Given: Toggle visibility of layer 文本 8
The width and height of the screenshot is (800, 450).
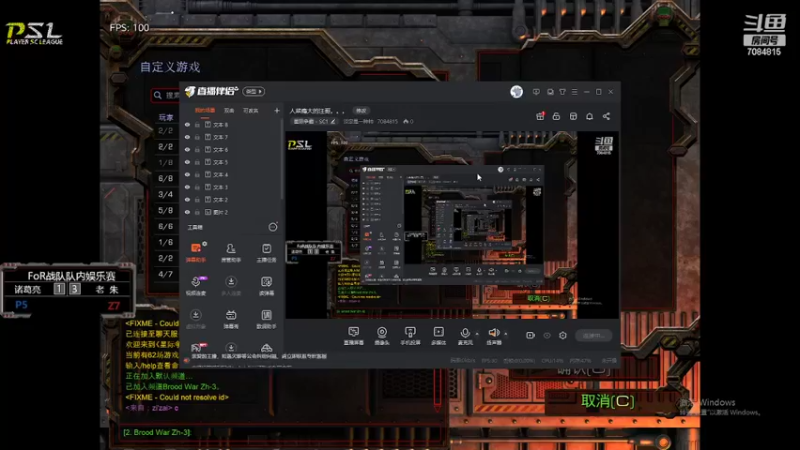Looking at the screenshot, I should 187,124.
